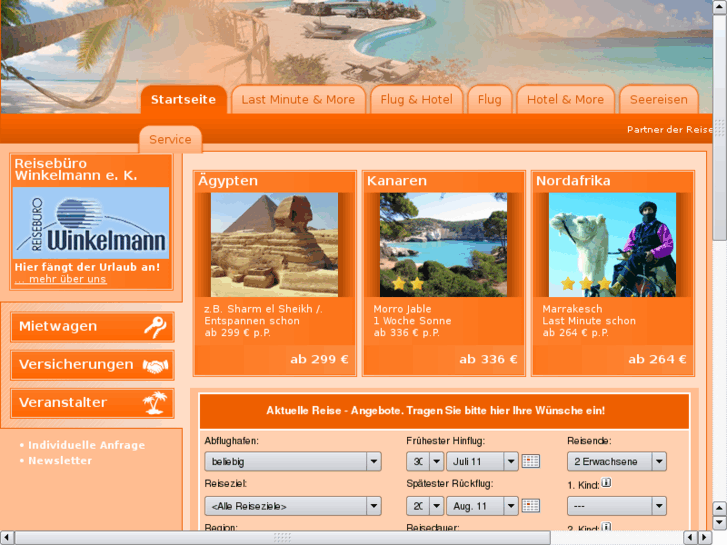The image size is (727, 545).
Task: Click the Winkelmann Reisebüro logo
Action: pyautogui.click(x=91, y=223)
